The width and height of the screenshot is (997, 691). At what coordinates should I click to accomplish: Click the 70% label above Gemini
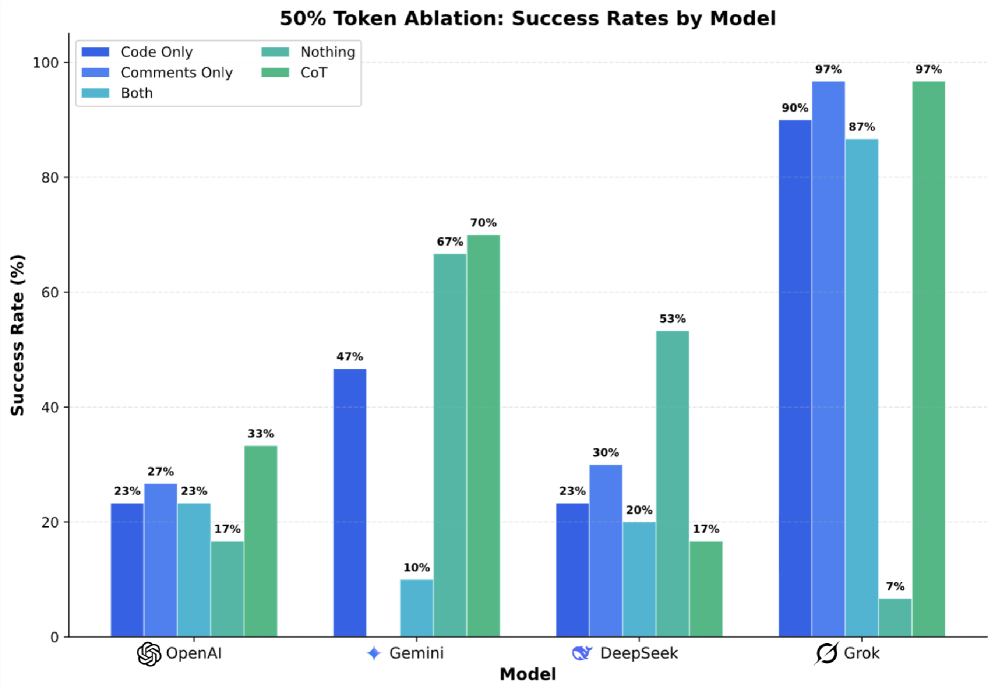(x=483, y=223)
